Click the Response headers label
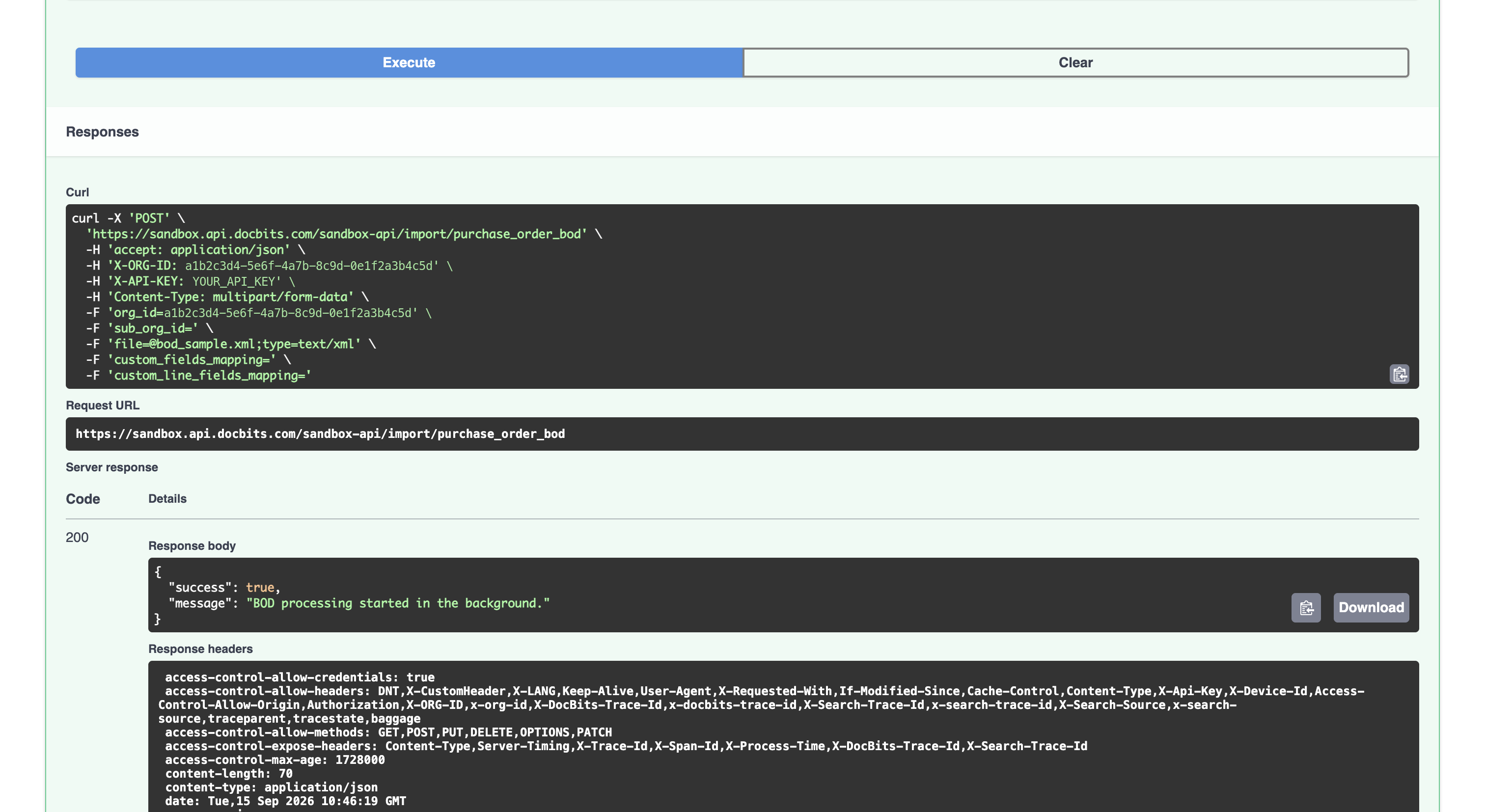The image size is (1485, 812). [200, 649]
